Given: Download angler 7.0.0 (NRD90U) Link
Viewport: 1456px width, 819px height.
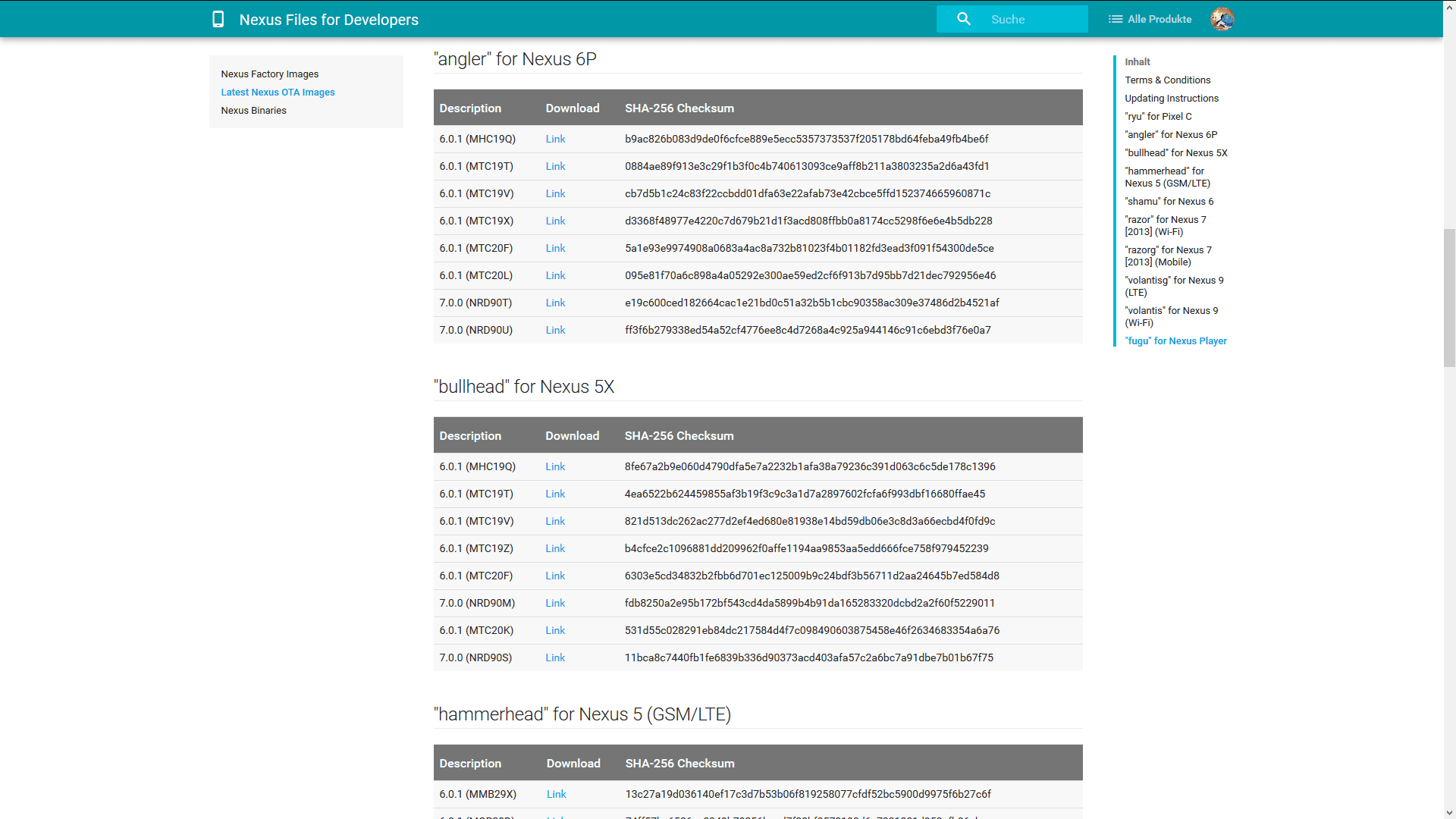Looking at the screenshot, I should [x=555, y=330].
